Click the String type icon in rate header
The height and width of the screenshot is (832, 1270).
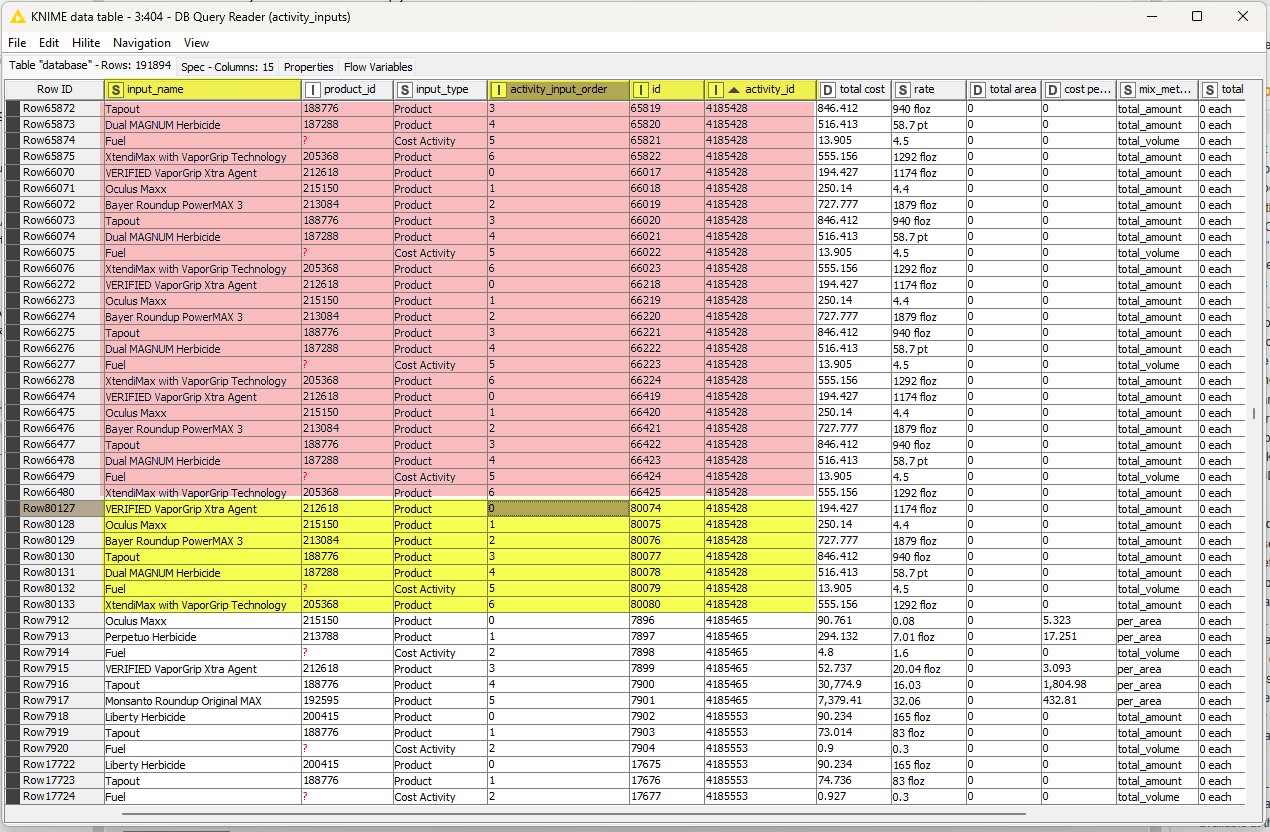903,90
